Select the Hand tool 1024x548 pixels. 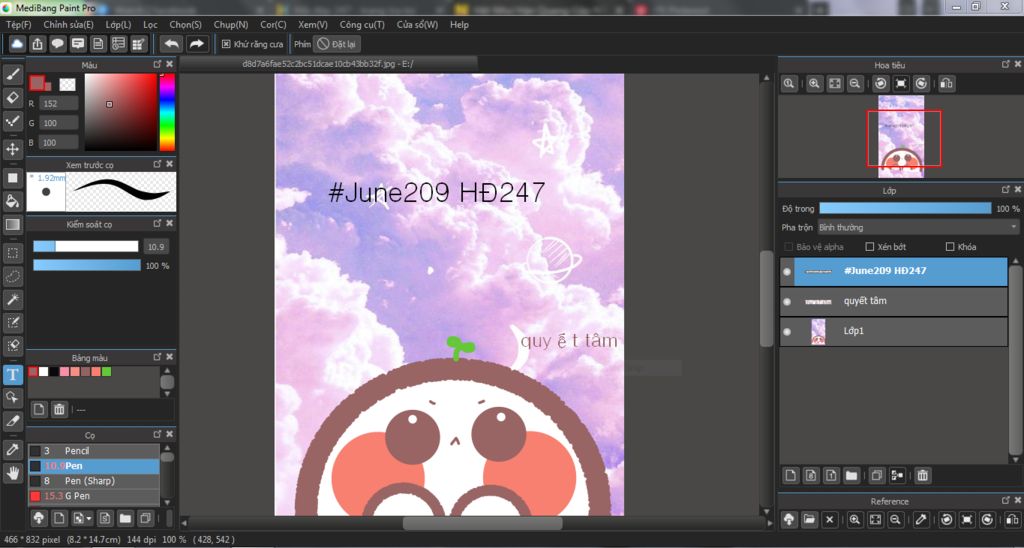[12, 474]
